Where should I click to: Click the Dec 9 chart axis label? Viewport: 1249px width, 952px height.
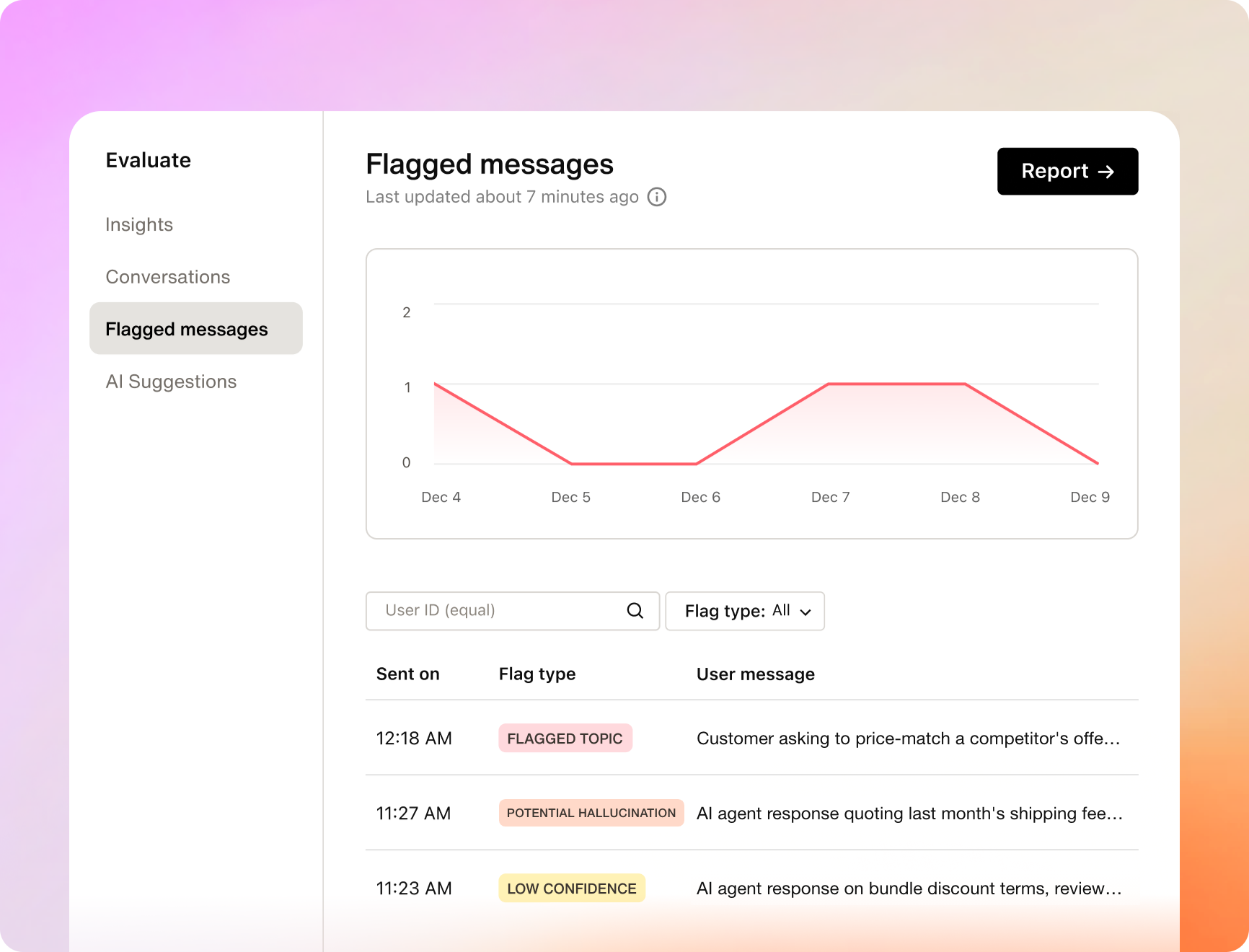(1090, 497)
